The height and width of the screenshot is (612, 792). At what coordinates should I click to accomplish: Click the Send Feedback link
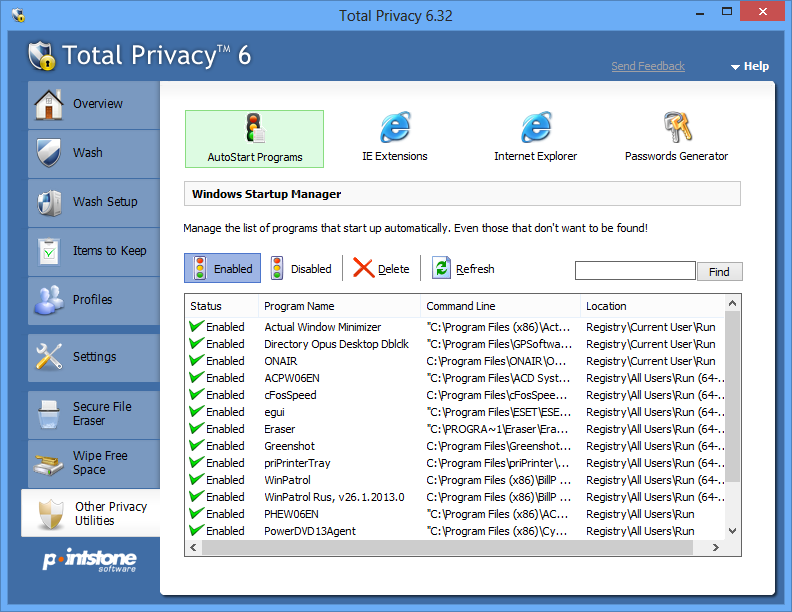tap(648, 66)
